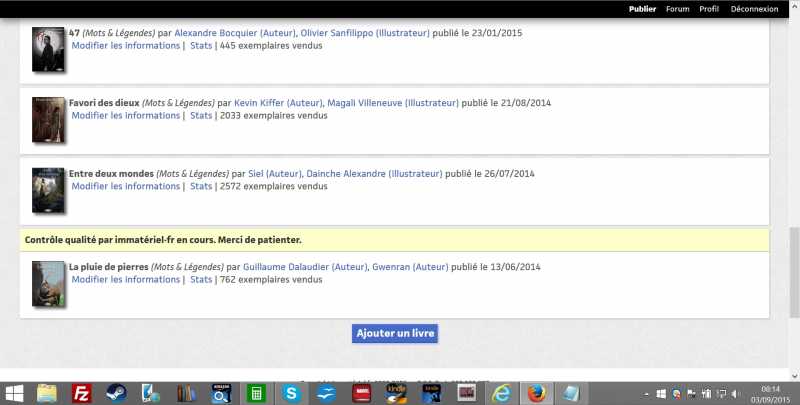
Task: Click La pluie de pierres cover thumbnail
Action: click(x=47, y=283)
